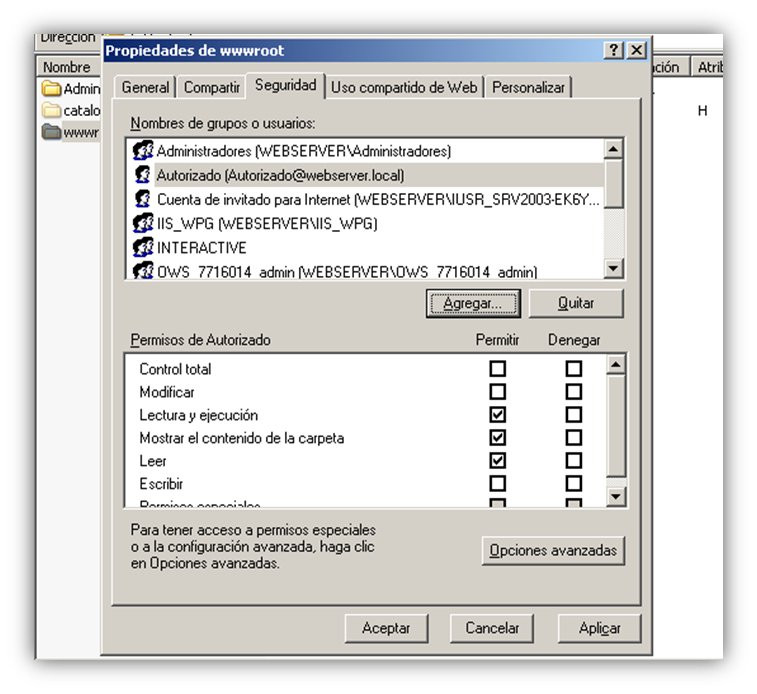Screen dimensions: 757x694
Task: Click the Agregar... button
Action: [473, 304]
